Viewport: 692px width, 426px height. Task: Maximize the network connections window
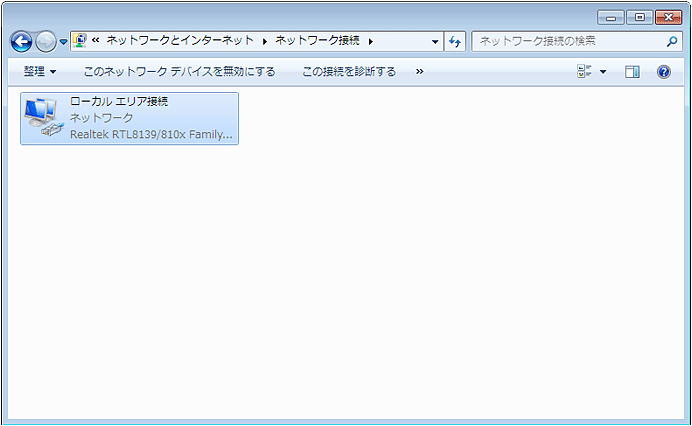click(x=639, y=18)
